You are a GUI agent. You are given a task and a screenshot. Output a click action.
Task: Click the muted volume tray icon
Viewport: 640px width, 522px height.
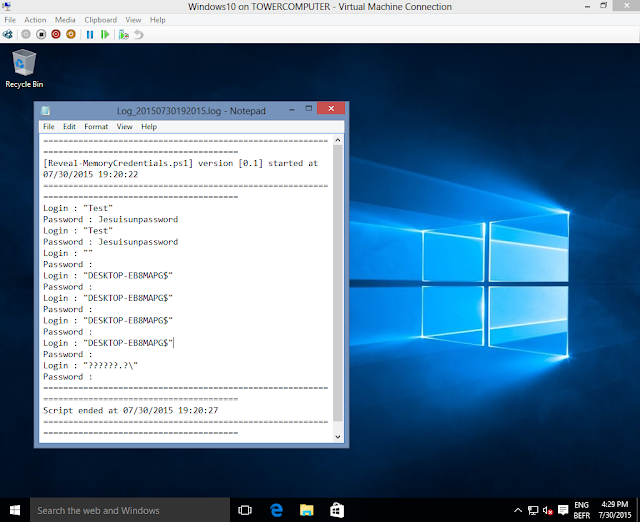click(x=548, y=510)
